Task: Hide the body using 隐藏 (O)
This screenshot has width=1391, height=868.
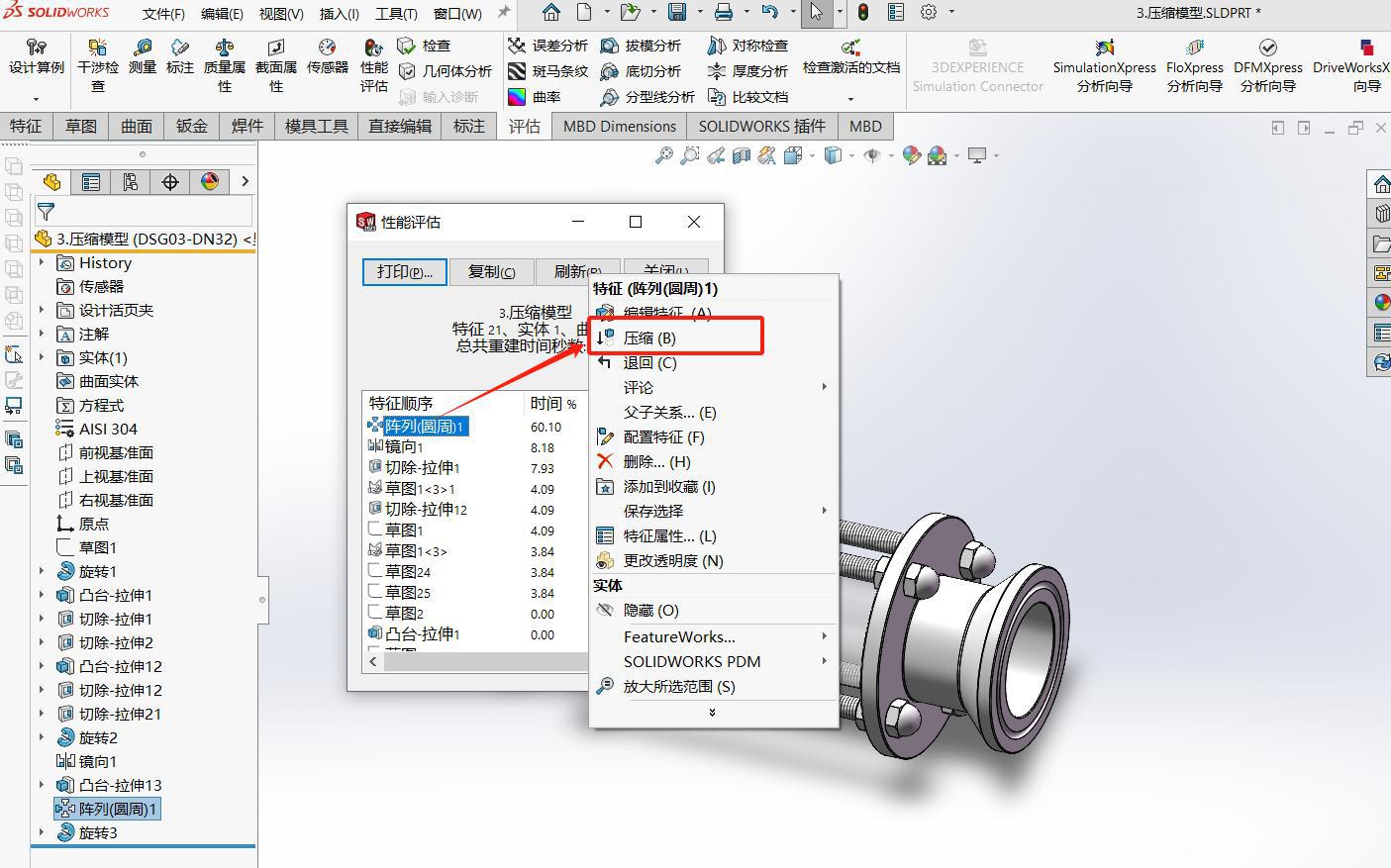Action: tap(650, 611)
